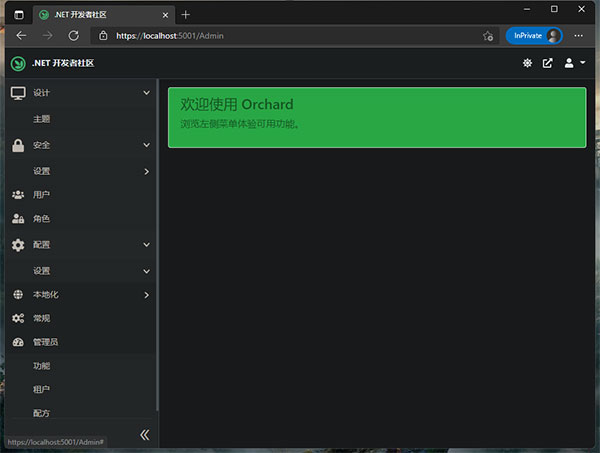
Task: Open the user account dropdown menu
Action: (x=575, y=63)
